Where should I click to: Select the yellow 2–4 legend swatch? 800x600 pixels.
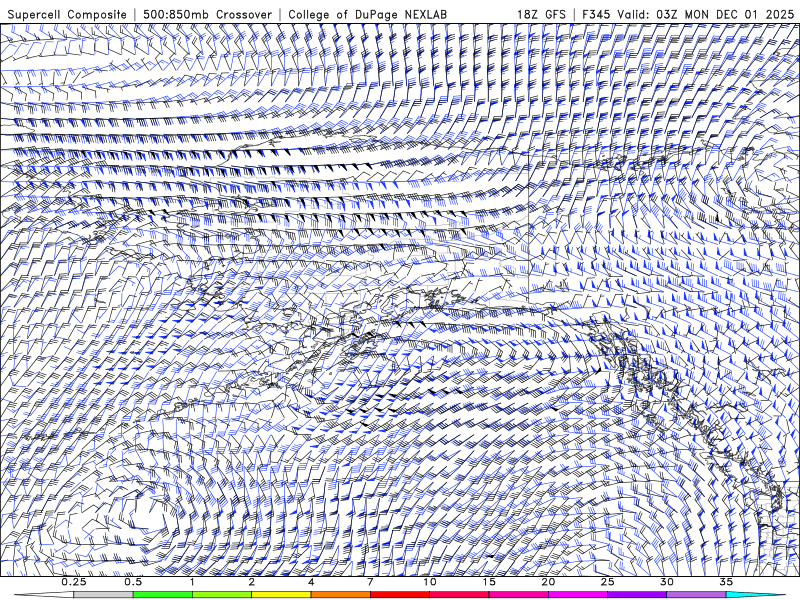281,595
